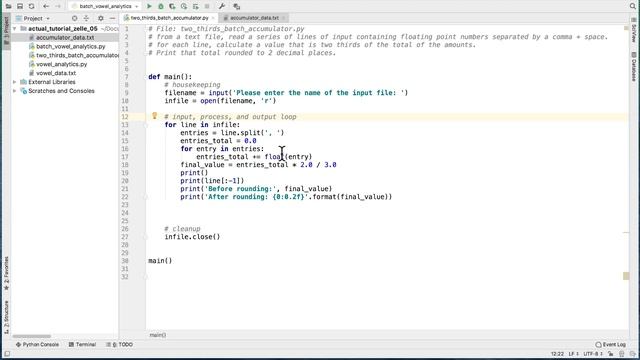Expand Scratches and Consoles node
Screen dimensions: 640x360
point(15,91)
